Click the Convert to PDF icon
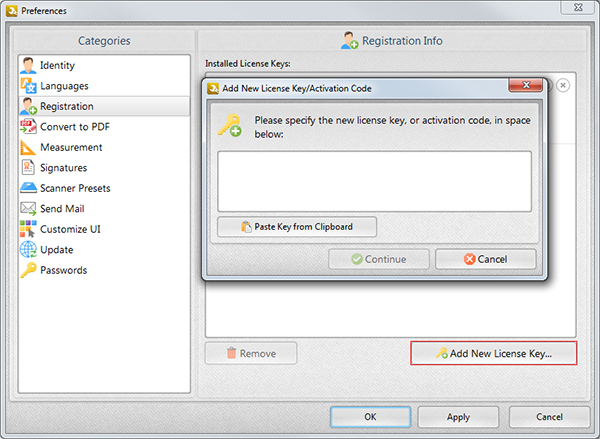This screenshot has width=600, height=439. tap(28, 127)
